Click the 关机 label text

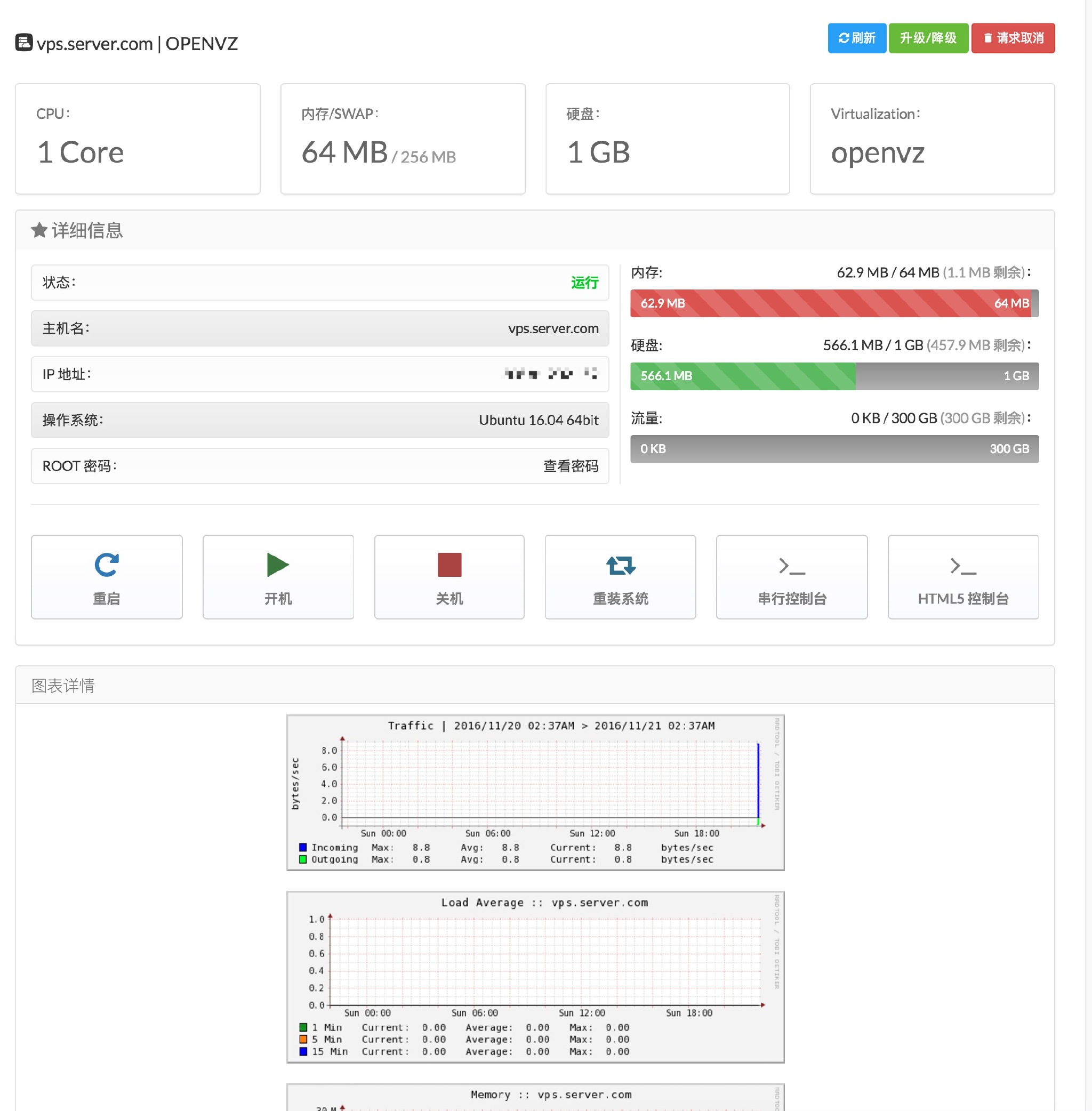(449, 598)
